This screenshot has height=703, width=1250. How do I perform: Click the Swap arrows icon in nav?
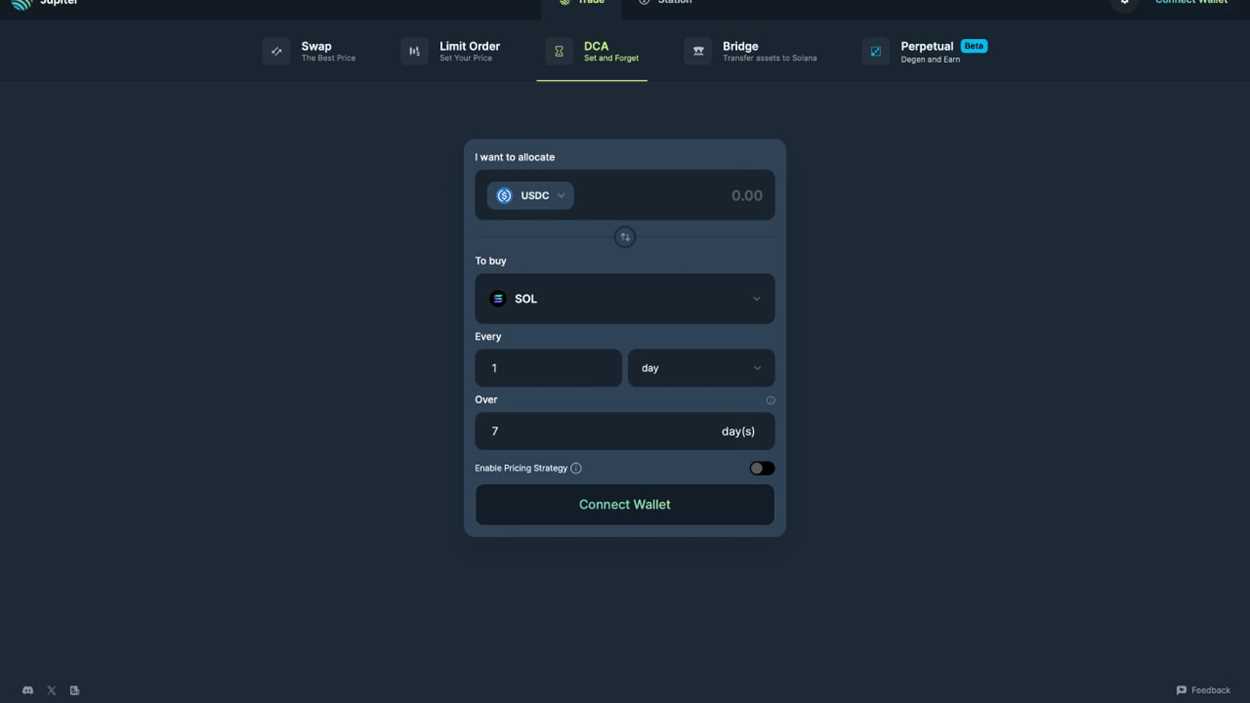(276, 51)
